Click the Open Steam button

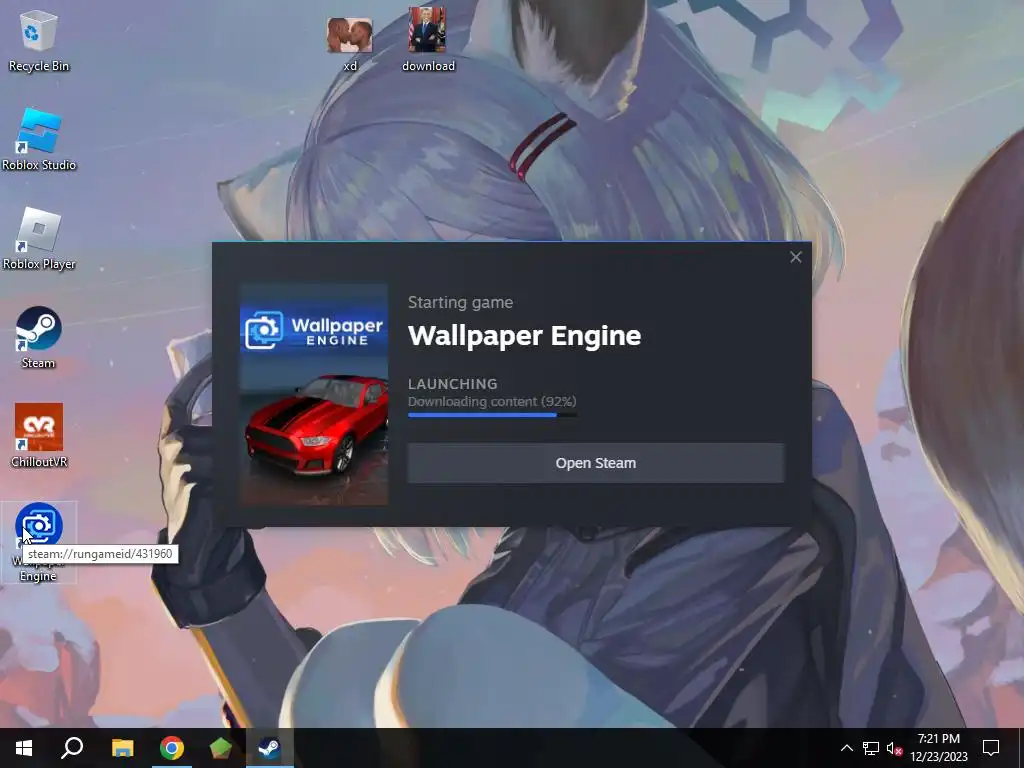point(596,463)
